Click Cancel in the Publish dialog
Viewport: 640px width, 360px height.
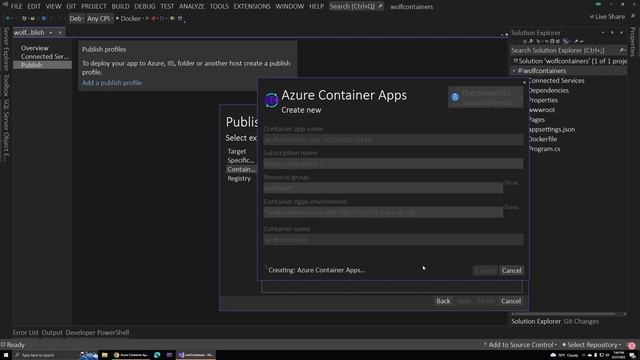click(x=511, y=301)
